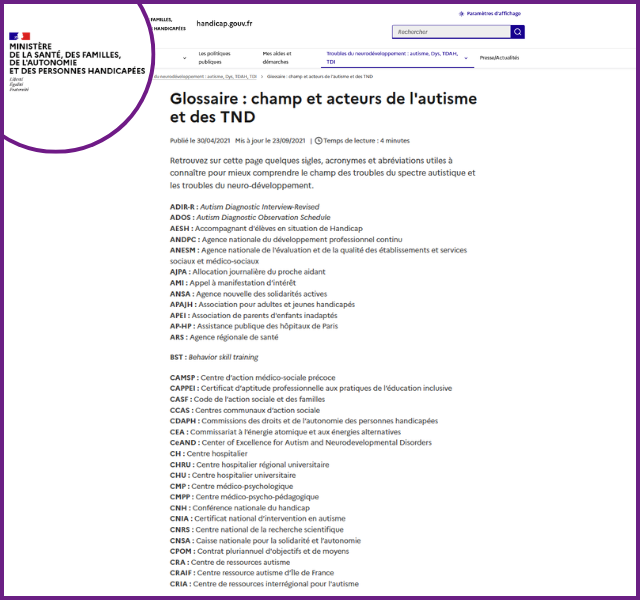Open the Presse/Actualités menu item

(499, 58)
